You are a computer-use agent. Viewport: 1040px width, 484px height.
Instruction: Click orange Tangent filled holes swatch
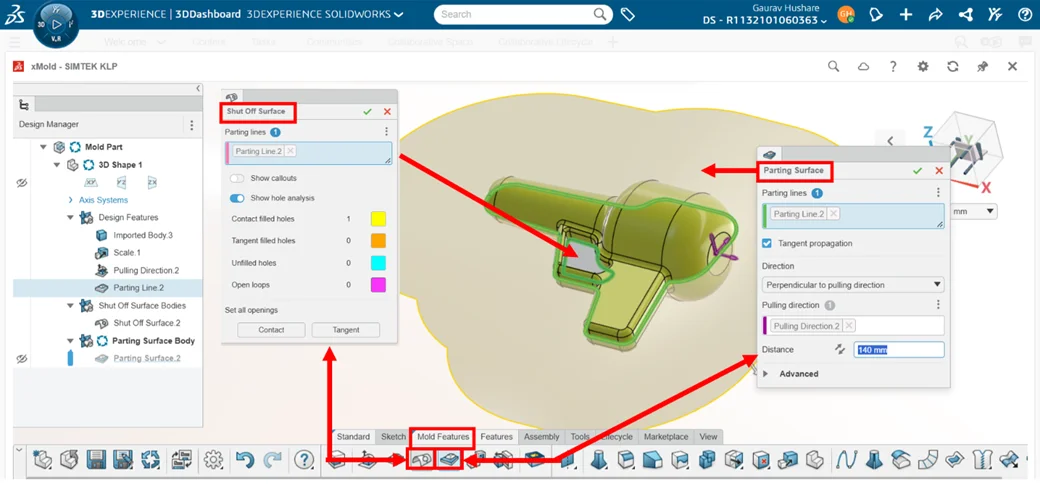378,241
